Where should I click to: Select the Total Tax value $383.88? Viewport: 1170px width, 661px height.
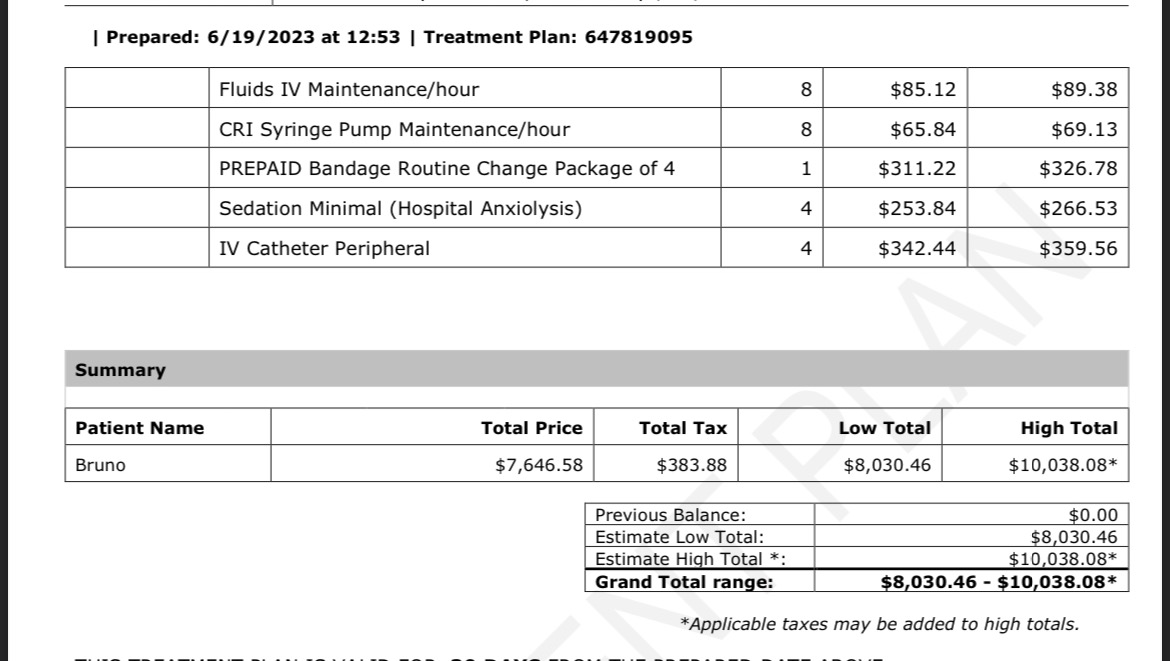[691, 465]
